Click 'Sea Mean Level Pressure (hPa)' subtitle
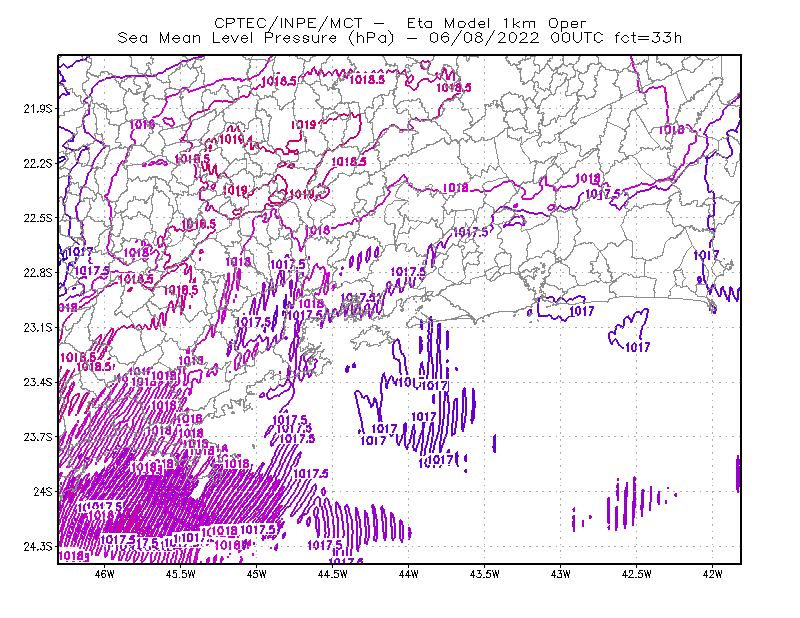 (256, 38)
